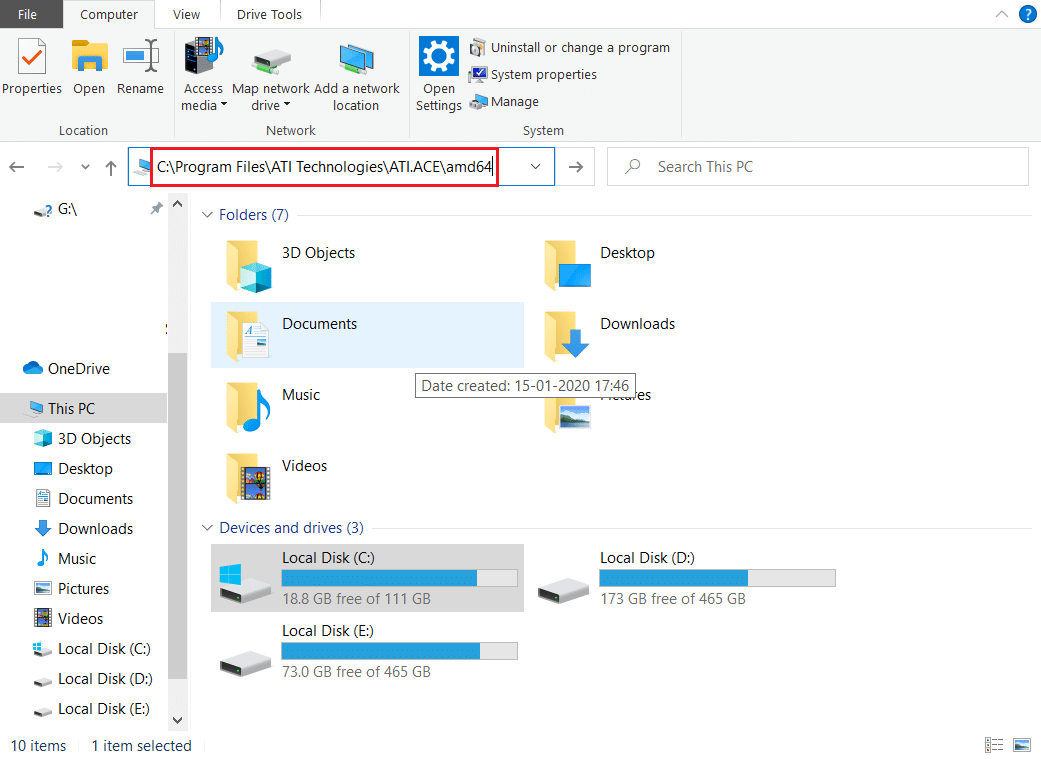Select Local Disk (D:) drive tile
Screen dimensions: 1041x759
point(686,578)
